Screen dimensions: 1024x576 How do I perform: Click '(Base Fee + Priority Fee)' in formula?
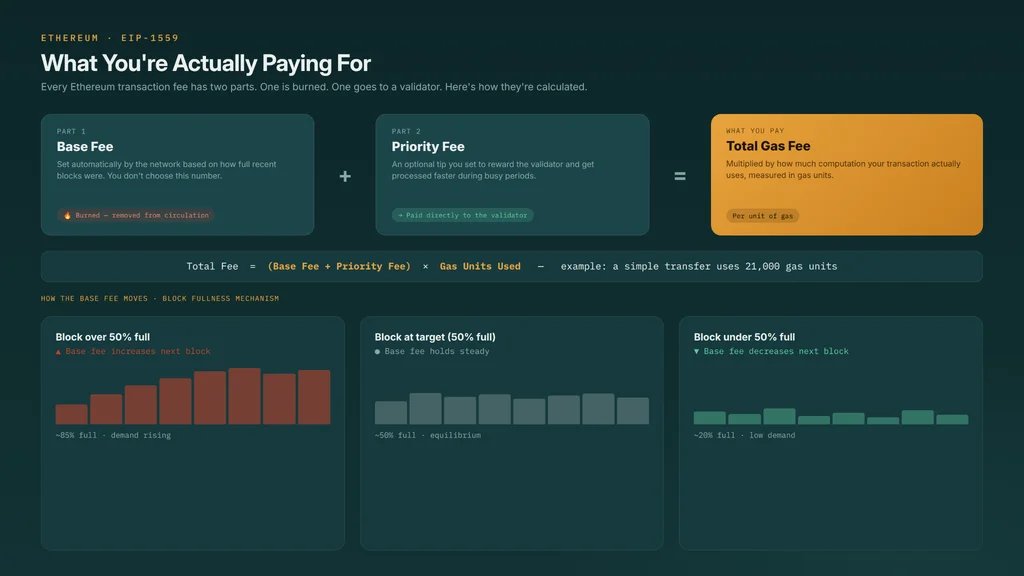339,266
